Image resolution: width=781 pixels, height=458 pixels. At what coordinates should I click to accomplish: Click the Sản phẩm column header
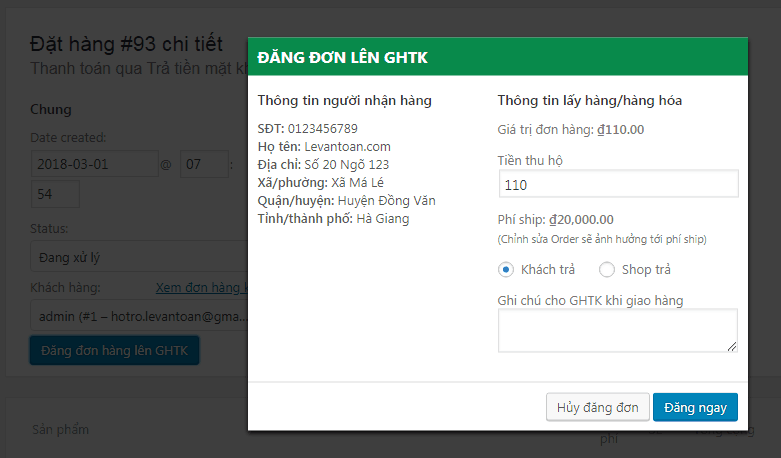pos(60,429)
